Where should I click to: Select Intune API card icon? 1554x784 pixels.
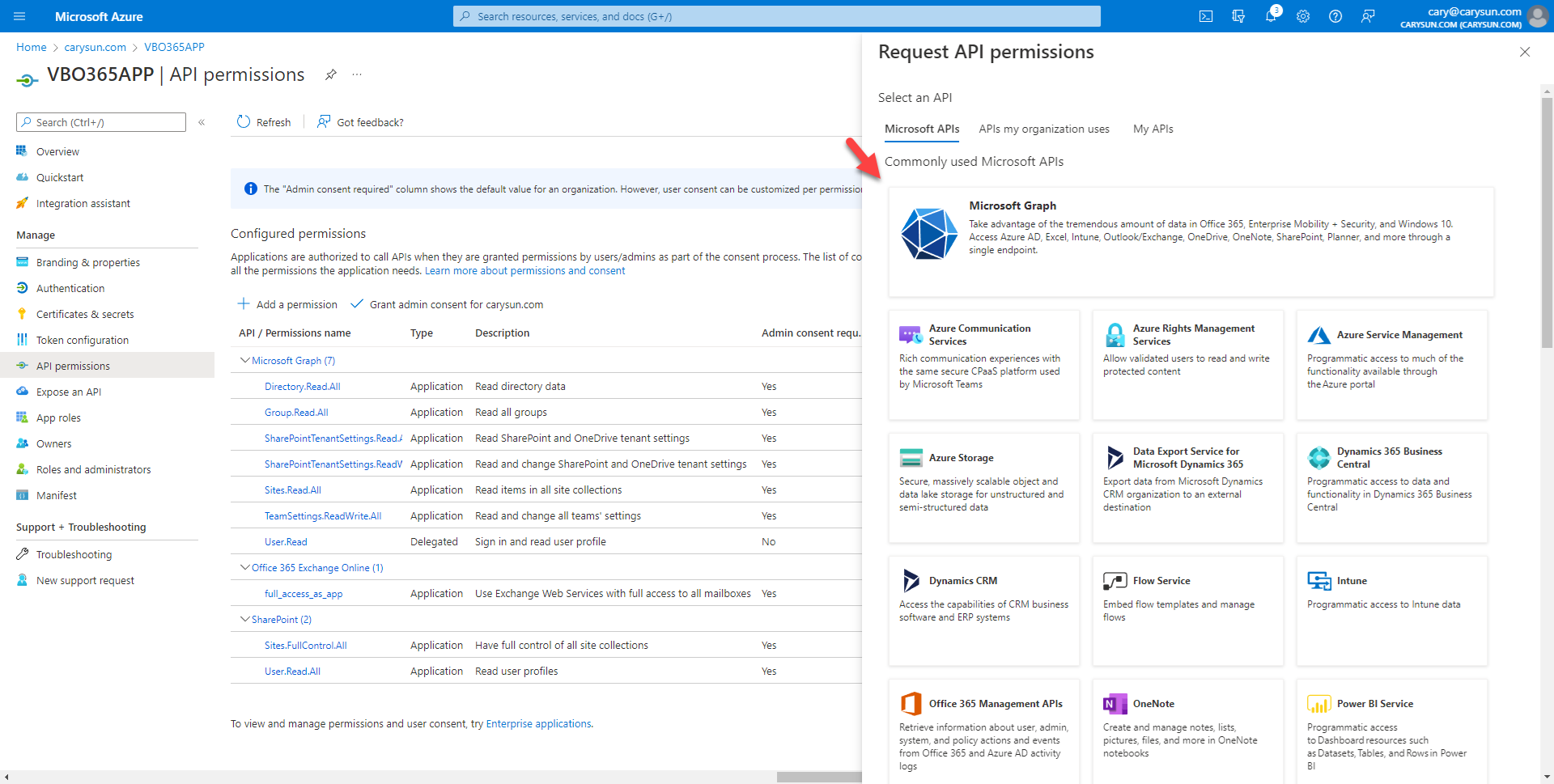point(1319,581)
